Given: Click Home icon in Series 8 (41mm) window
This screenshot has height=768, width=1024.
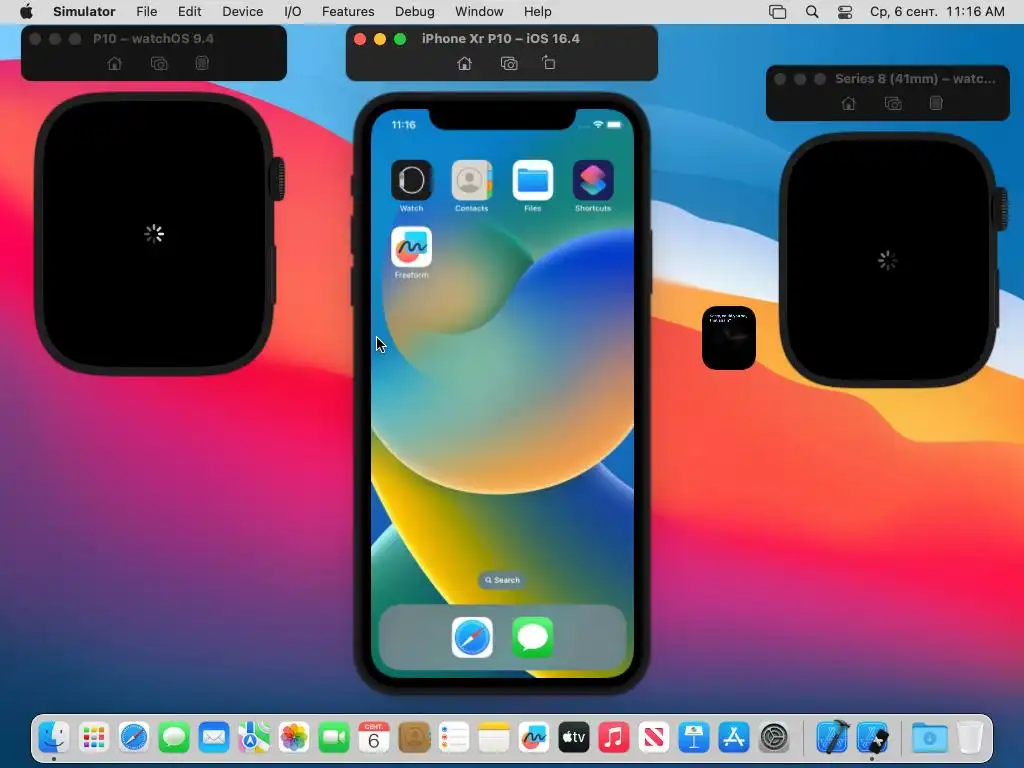Looking at the screenshot, I should (x=848, y=103).
